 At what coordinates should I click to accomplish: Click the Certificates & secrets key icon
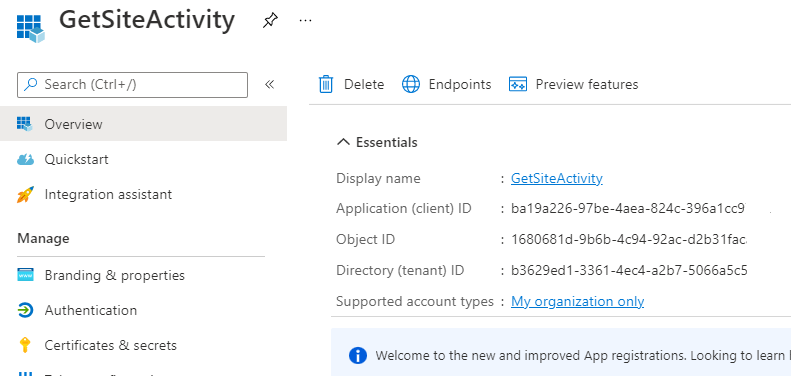pyautogui.click(x=25, y=345)
